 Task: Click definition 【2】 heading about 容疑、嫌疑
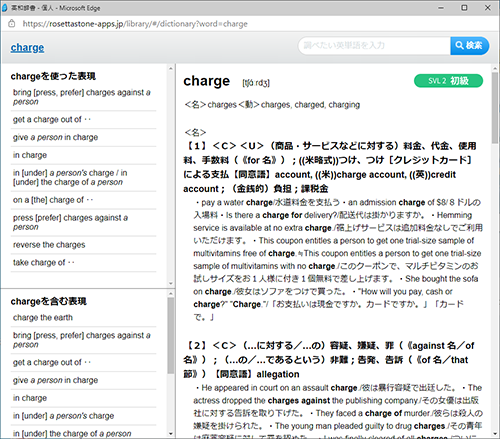329,360
